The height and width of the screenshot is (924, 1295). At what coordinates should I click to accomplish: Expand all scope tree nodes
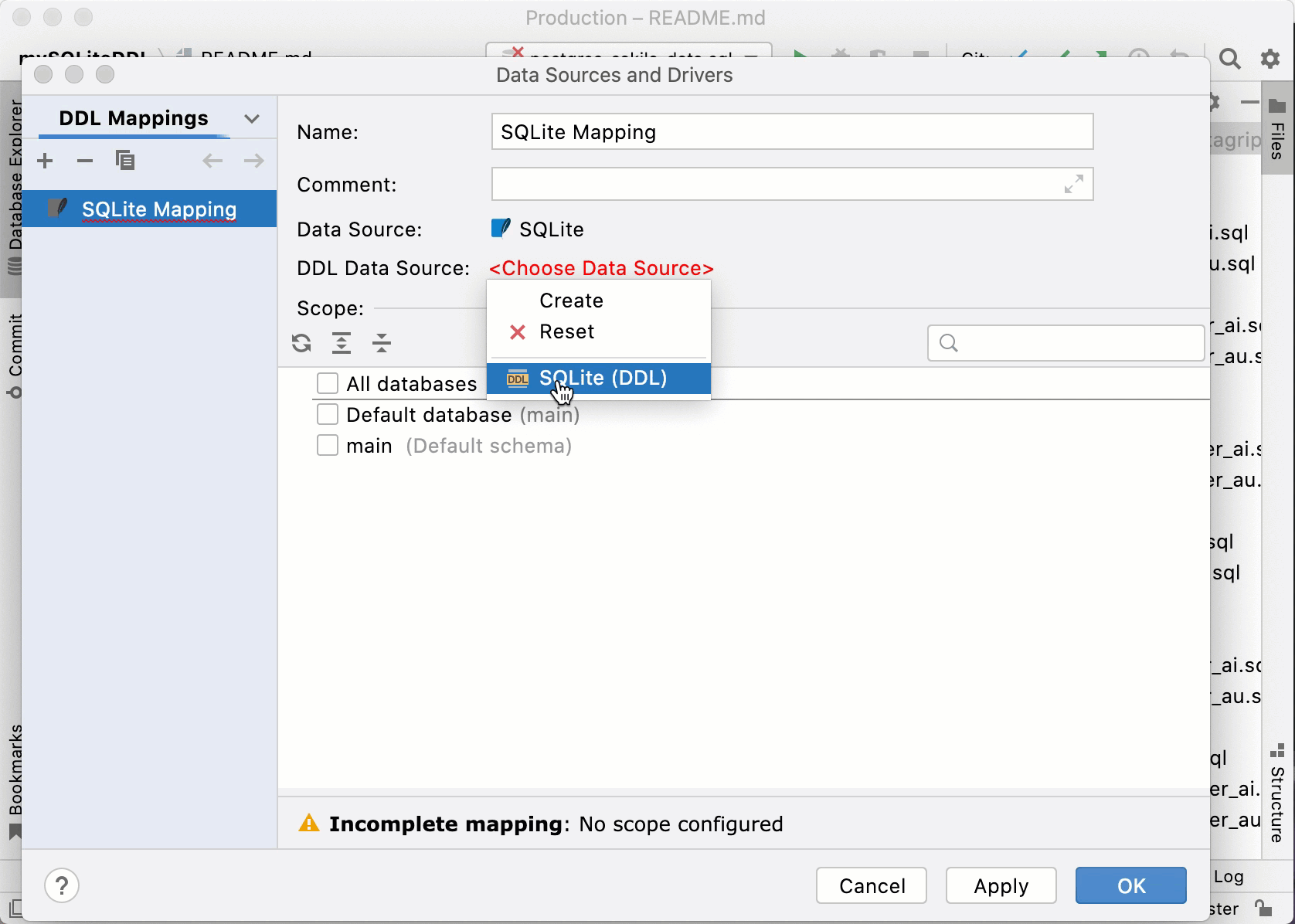coord(342,342)
